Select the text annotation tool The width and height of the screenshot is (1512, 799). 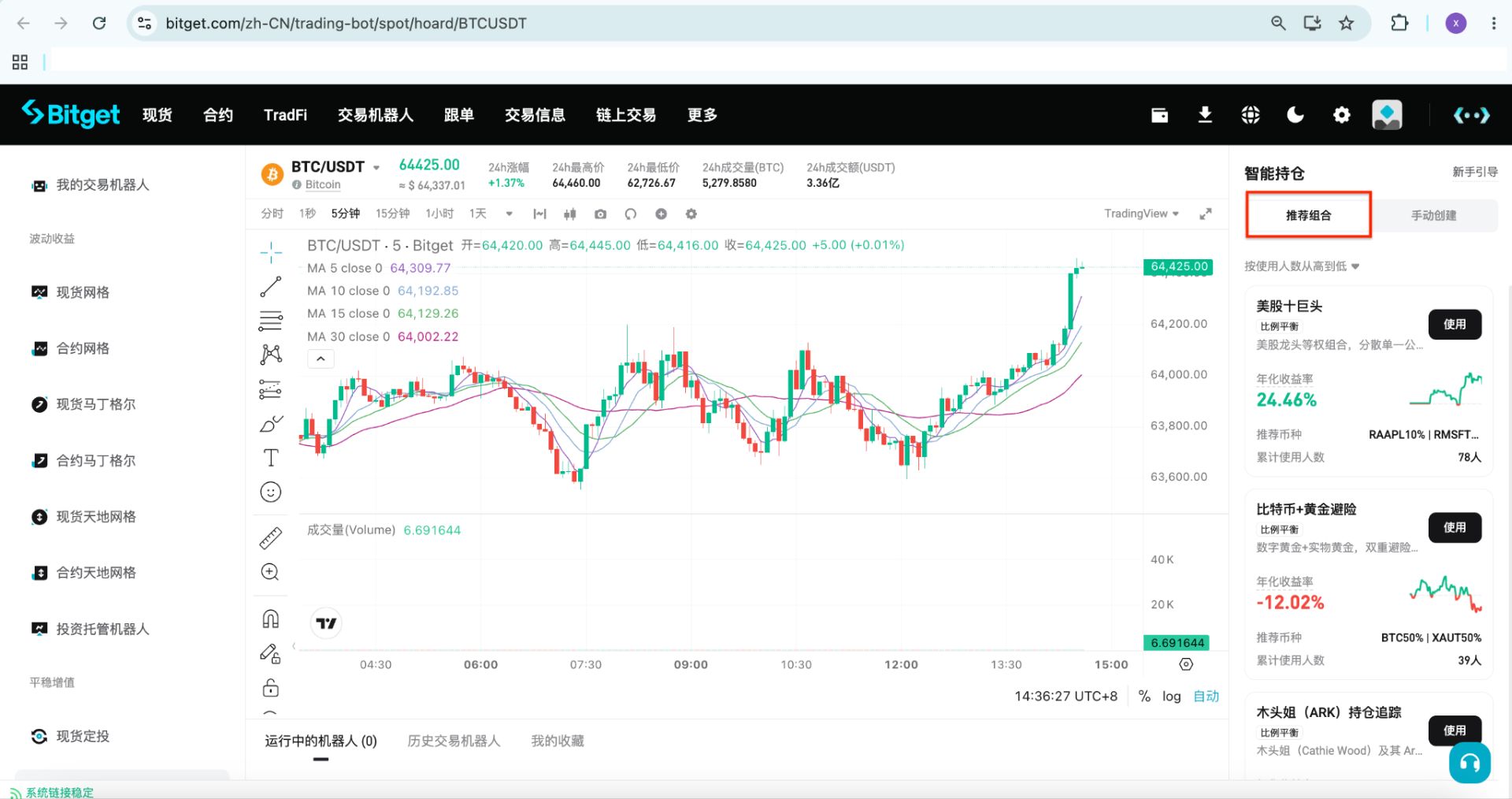pos(270,458)
